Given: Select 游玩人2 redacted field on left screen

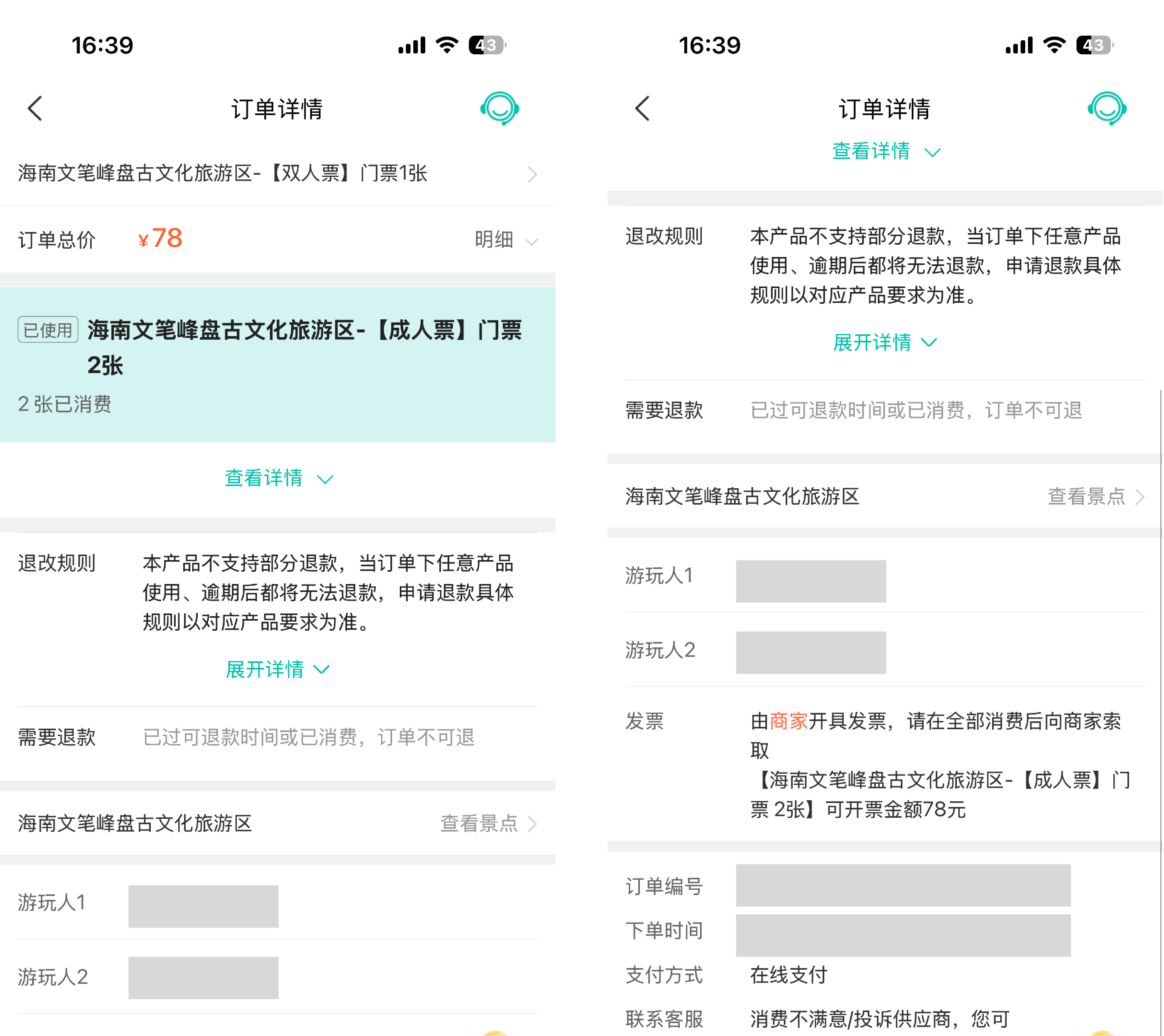Looking at the screenshot, I should (203, 978).
